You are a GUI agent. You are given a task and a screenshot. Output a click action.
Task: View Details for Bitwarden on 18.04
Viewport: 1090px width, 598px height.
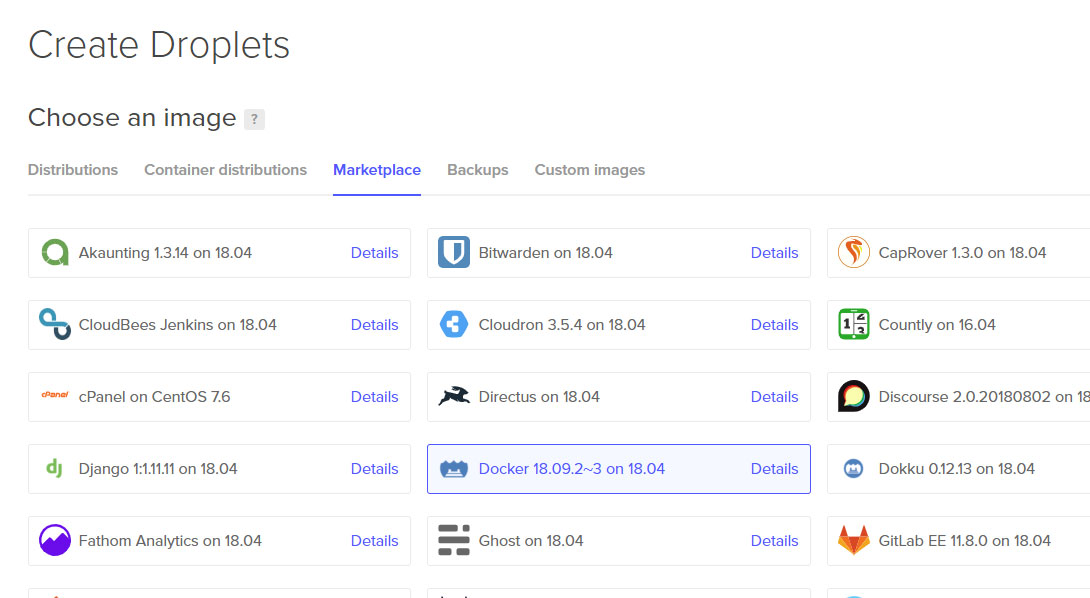[774, 253]
